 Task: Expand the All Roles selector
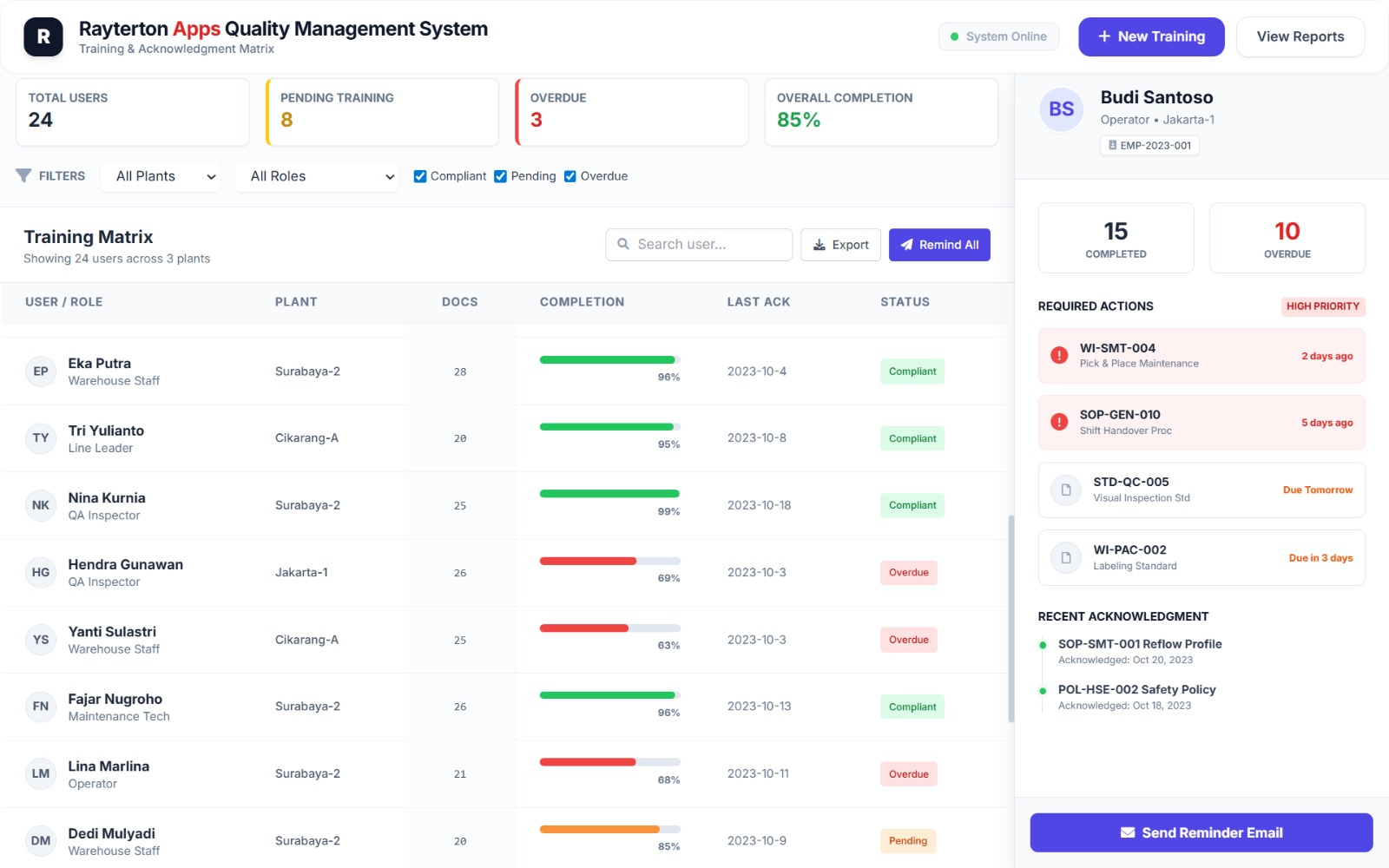coord(317,176)
